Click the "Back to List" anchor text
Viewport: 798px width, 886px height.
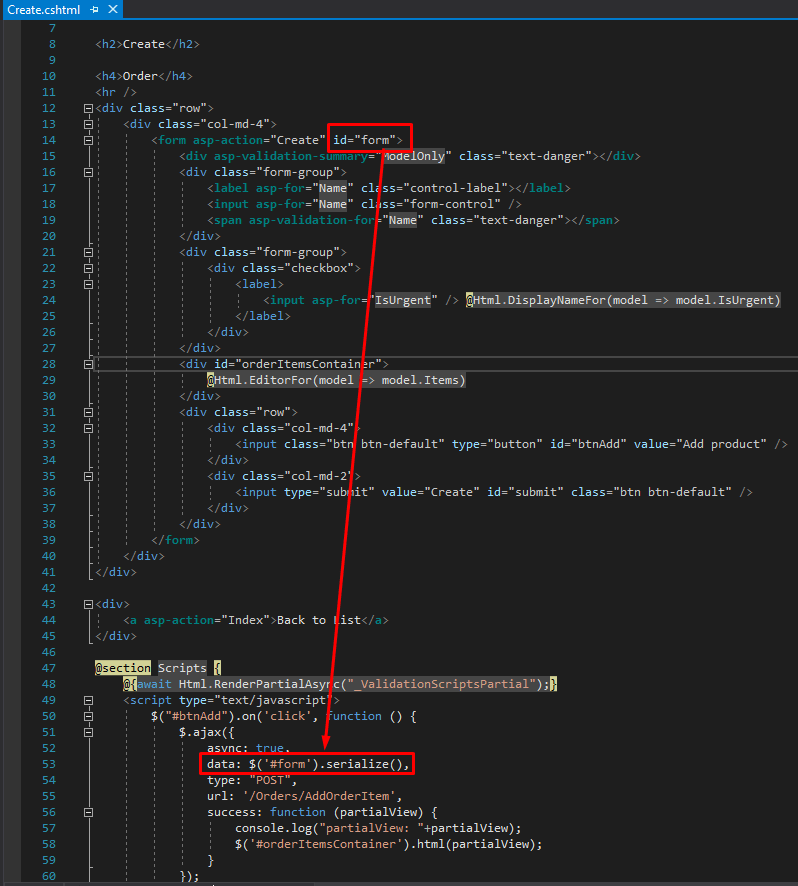click(x=319, y=620)
